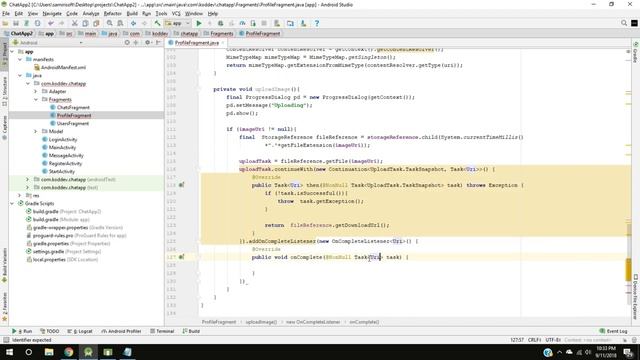Click the uploadImage() editor breadcrumb
Screen dimensions: 640x360
click(x=261, y=322)
